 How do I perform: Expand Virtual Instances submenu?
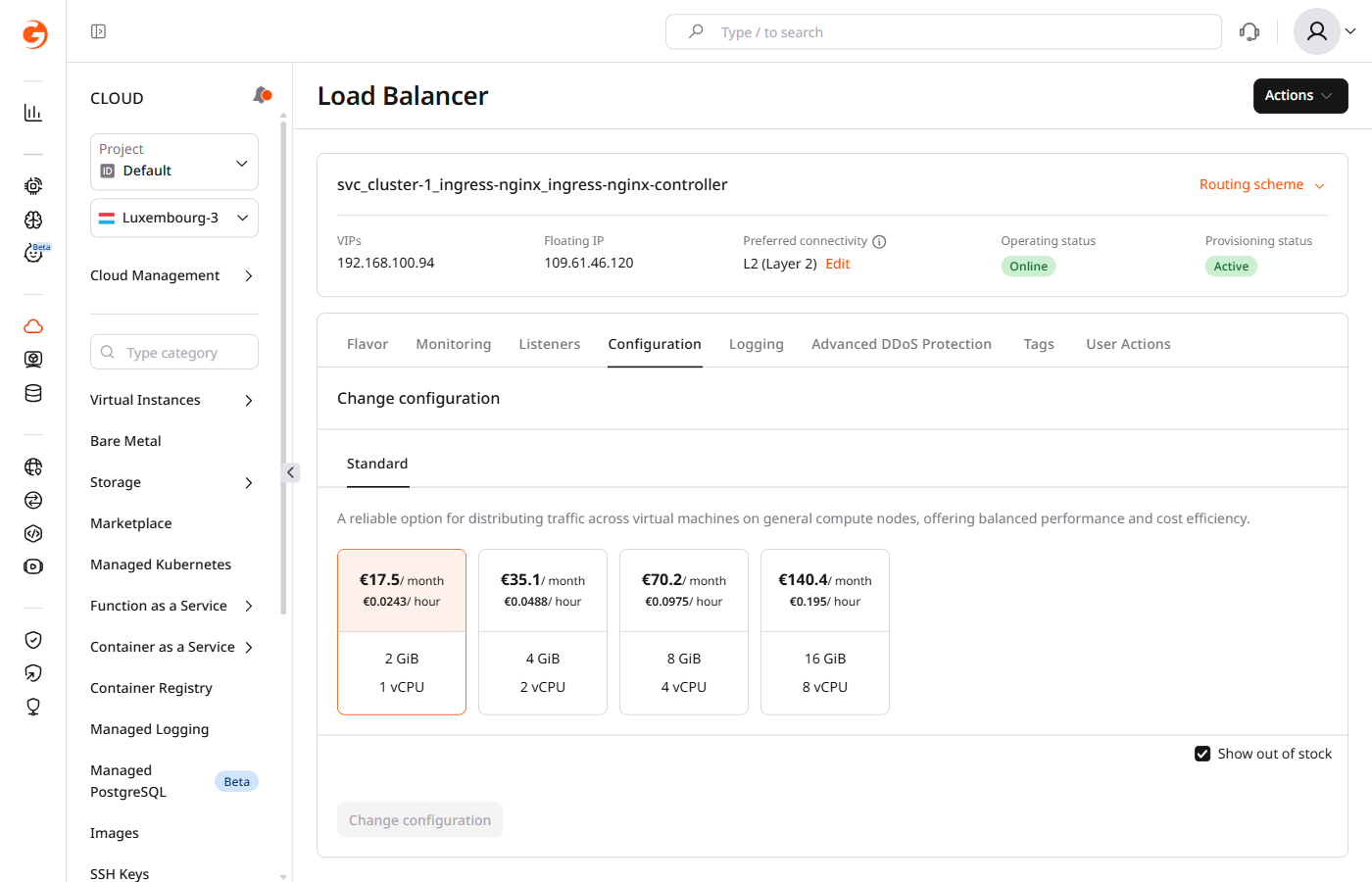tap(172, 400)
